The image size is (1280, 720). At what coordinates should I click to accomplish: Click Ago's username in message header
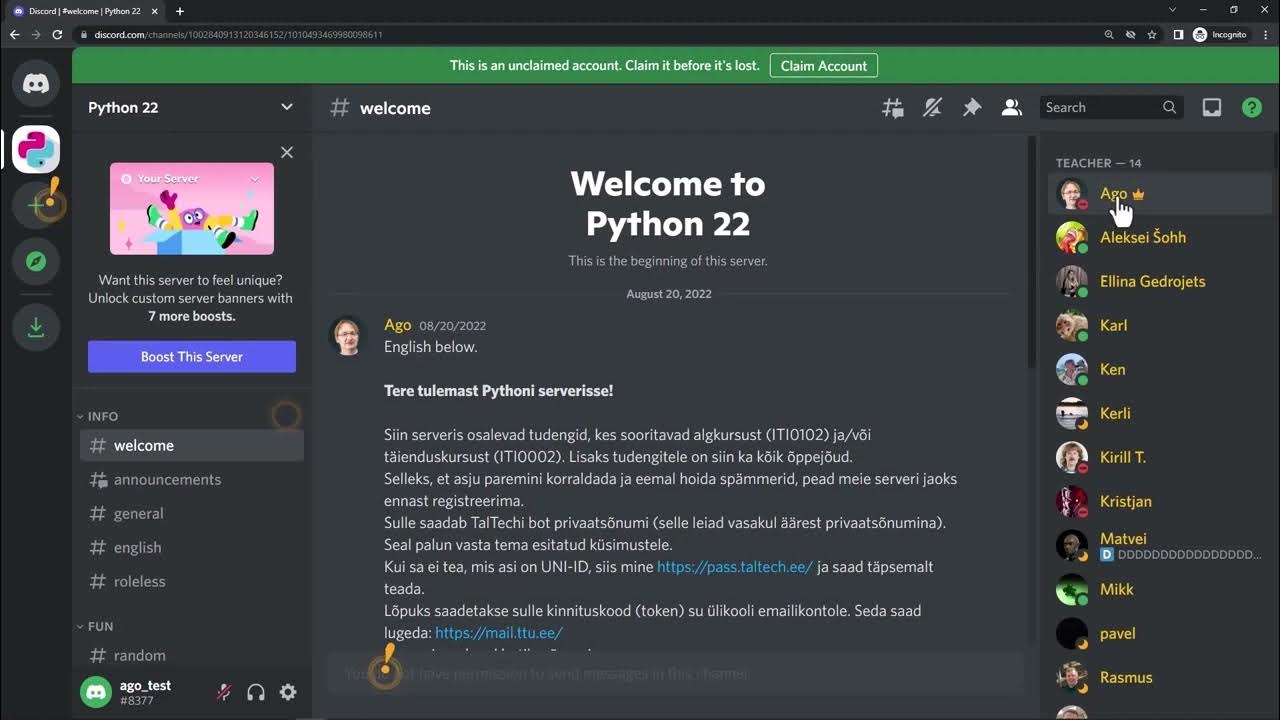tap(398, 325)
